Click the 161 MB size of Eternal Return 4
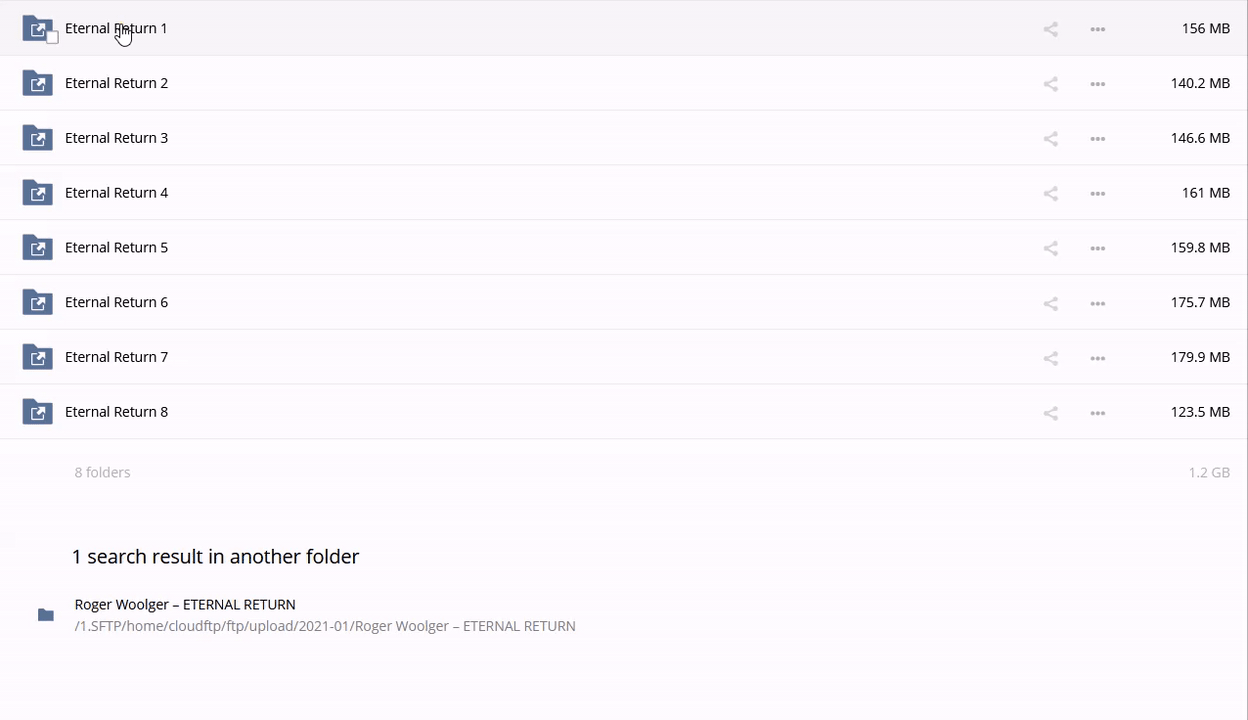 coord(1205,193)
